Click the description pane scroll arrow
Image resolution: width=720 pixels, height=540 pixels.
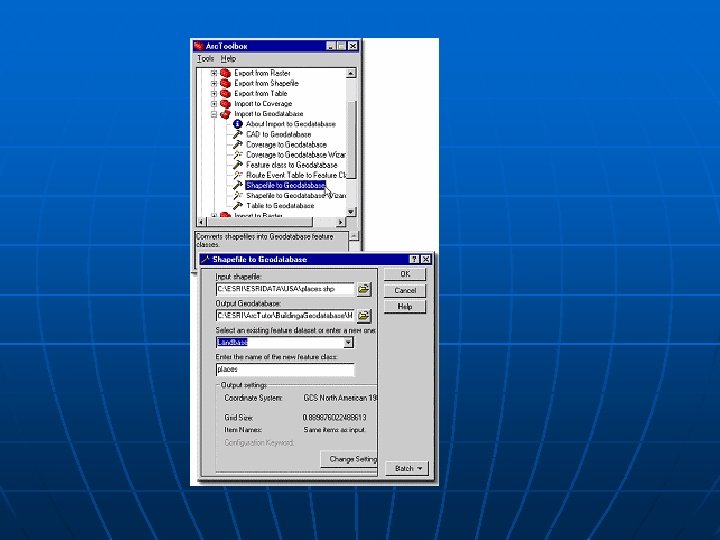tap(354, 236)
